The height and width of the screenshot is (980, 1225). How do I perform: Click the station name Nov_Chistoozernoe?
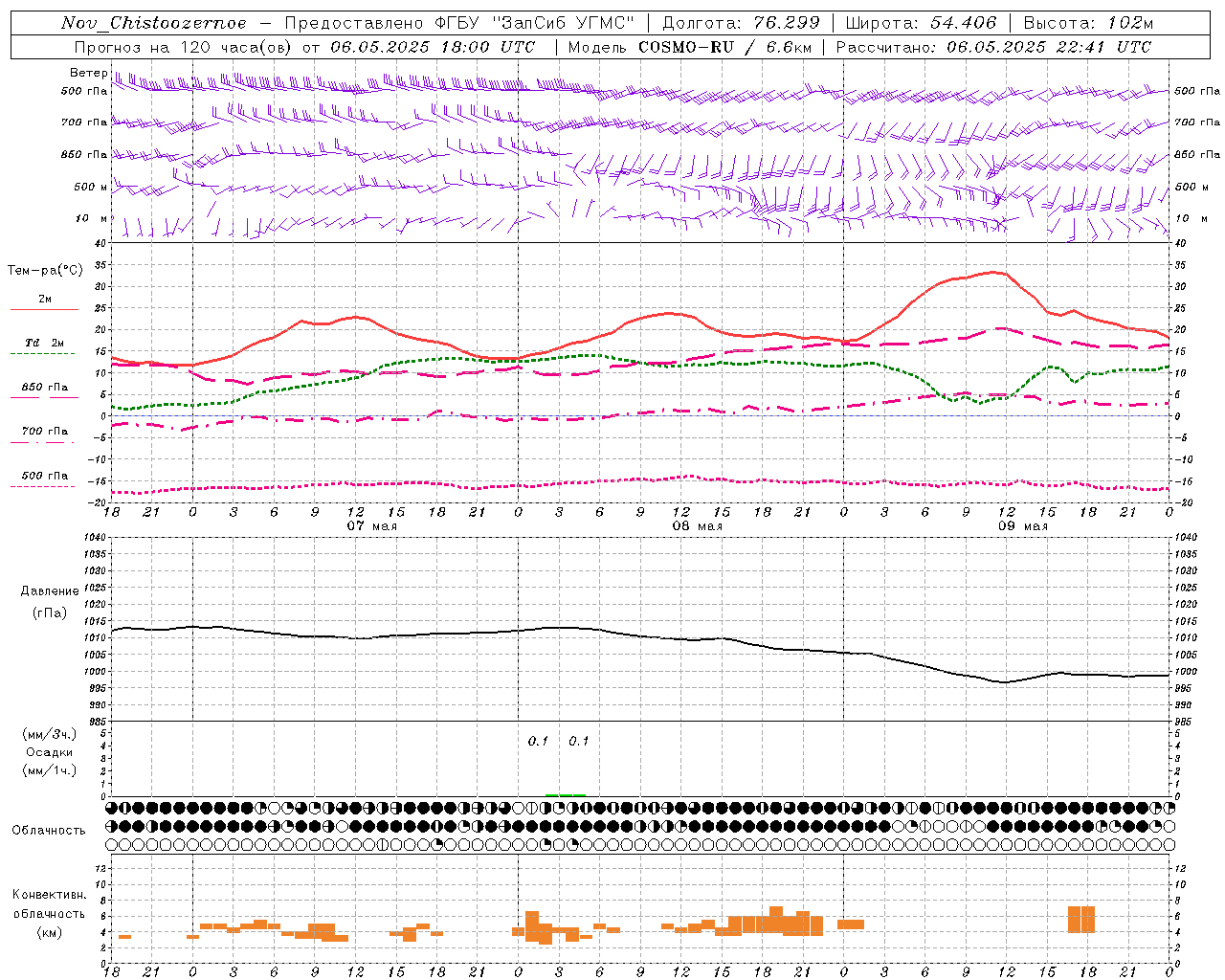[x=153, y=23]
